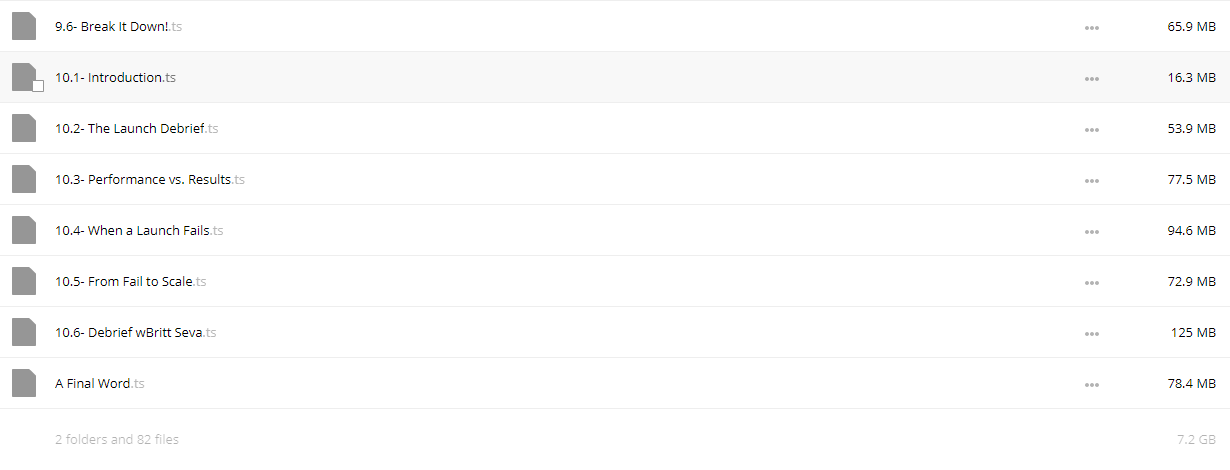This screenshot has height=470, width=1230.
Task: Click file icon for 9.6- Break It Down!
Action: (x=24, y=26)
